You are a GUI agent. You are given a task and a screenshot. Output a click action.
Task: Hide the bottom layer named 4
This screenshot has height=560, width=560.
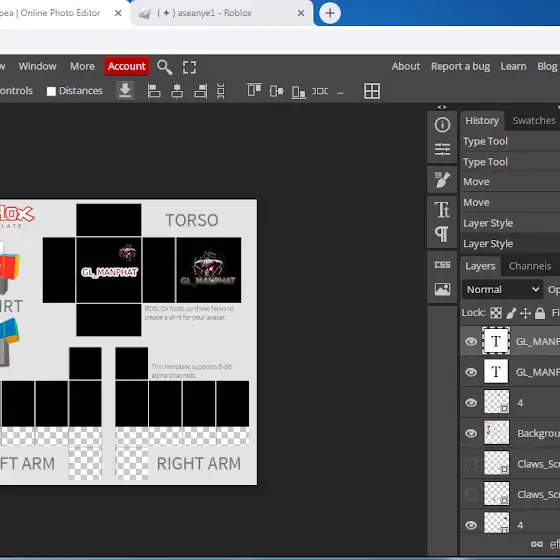click(471, 525)
